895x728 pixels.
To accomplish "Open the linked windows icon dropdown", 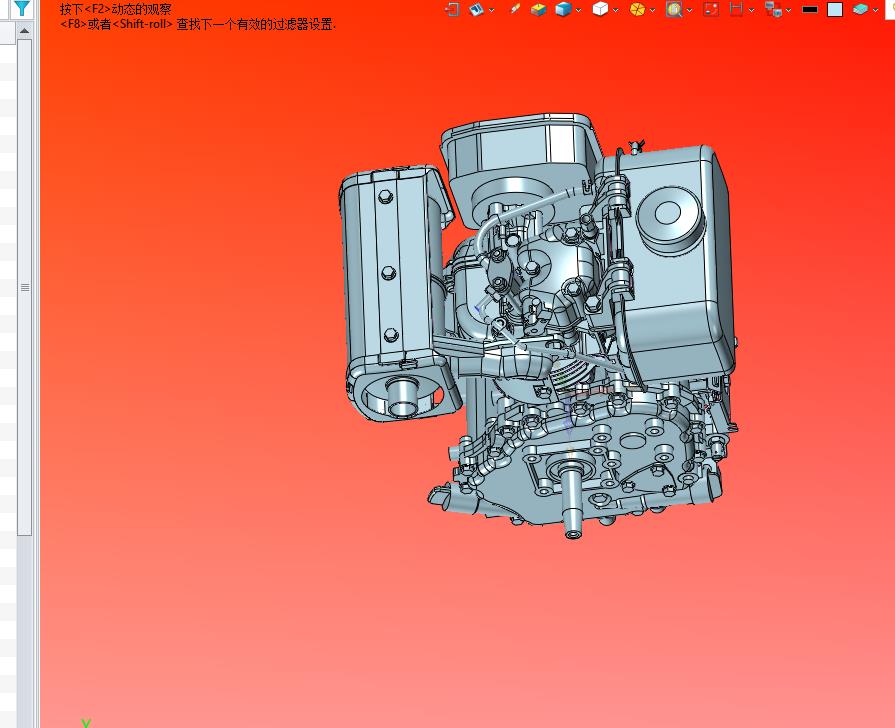I will [x=788, y=10].
